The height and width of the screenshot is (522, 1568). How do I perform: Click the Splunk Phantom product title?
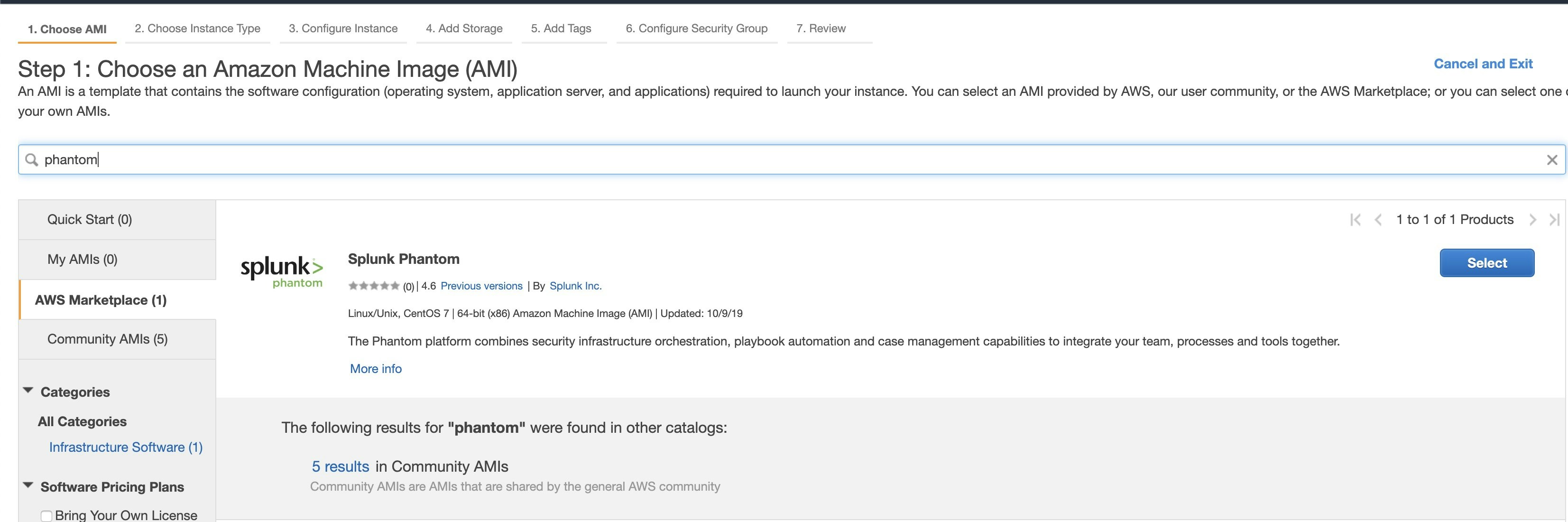tap(404, 259)
